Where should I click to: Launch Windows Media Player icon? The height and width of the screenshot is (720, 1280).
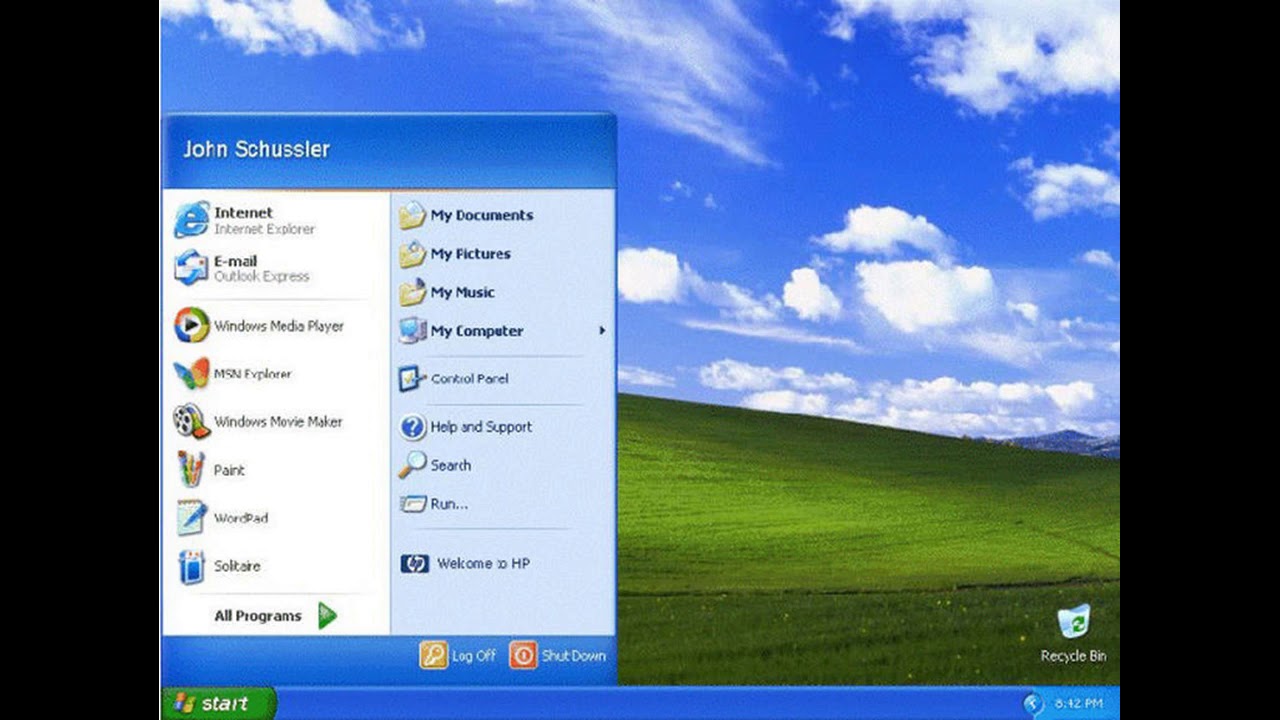coord(191,325)
